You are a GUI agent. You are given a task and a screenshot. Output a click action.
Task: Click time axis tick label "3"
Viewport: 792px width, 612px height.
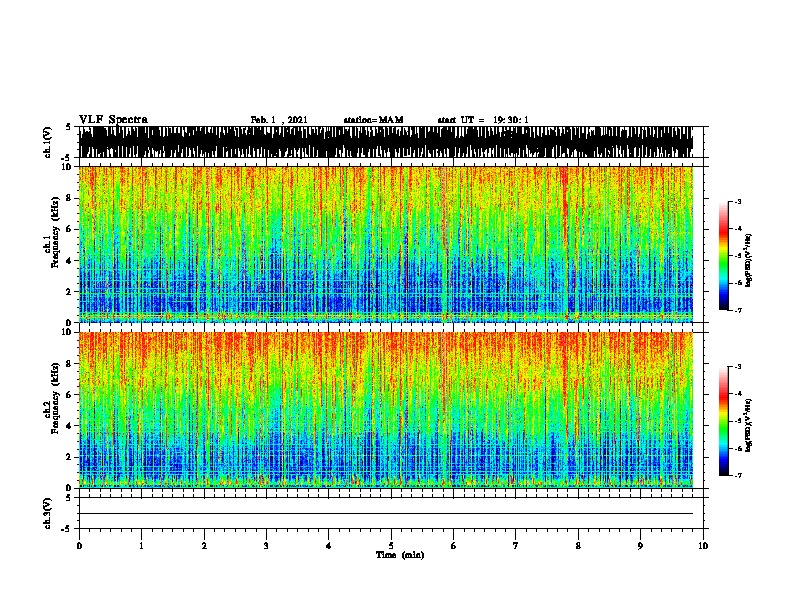(266, 546)
